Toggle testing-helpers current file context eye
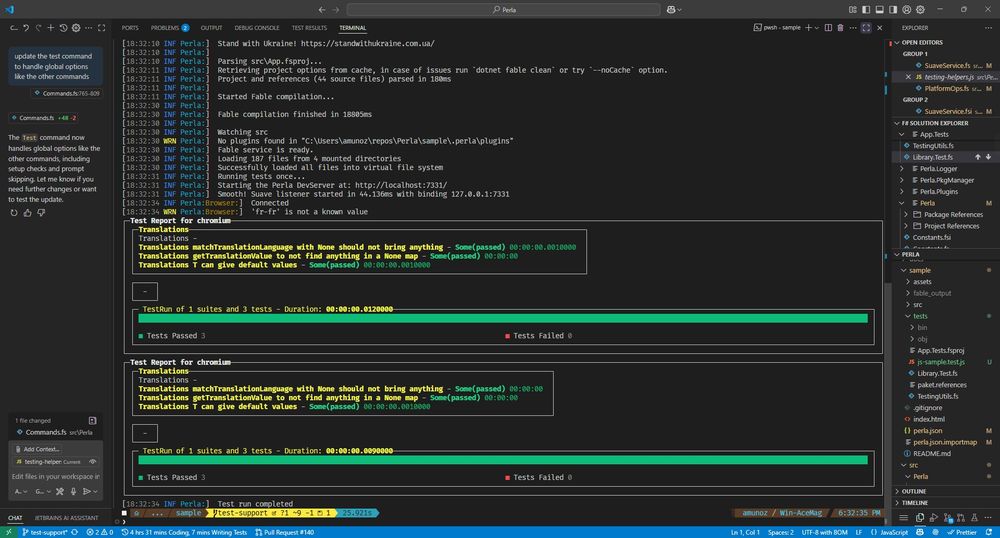The height and width of the screenshot is (538, 1000). pos(93,462)
